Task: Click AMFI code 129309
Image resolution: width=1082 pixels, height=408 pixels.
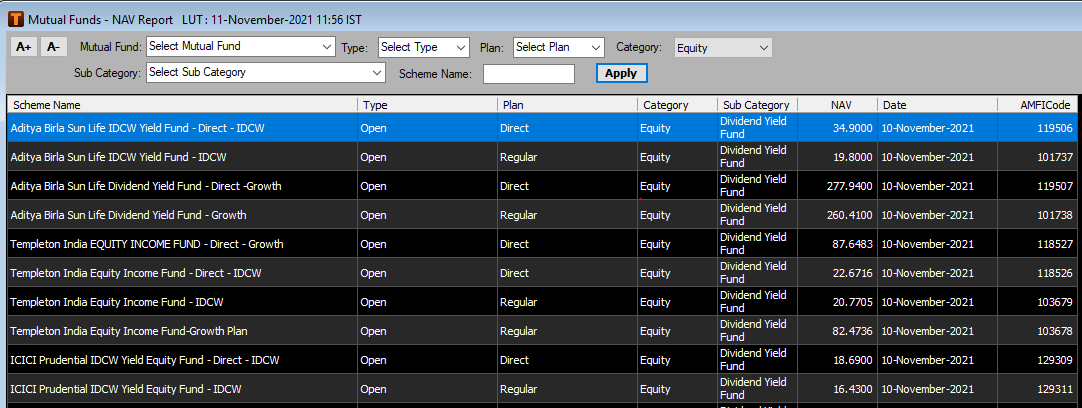Action: pos(1054,360)
